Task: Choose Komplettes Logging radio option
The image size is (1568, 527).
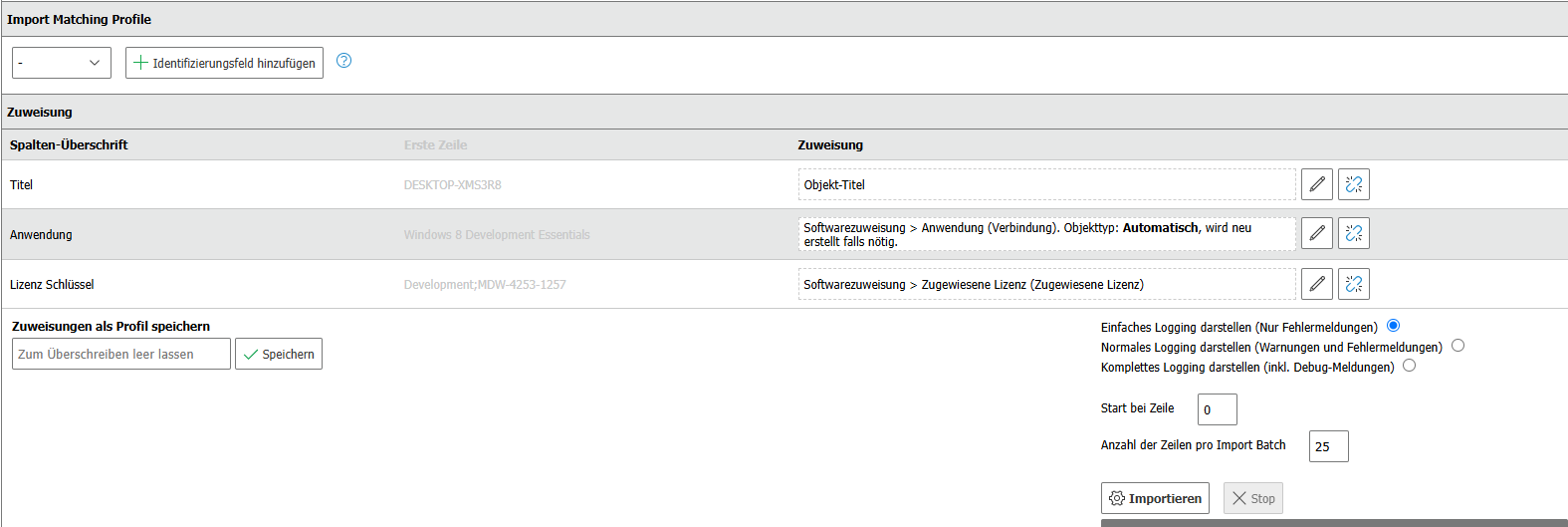Action: [x=1409, y=366]
